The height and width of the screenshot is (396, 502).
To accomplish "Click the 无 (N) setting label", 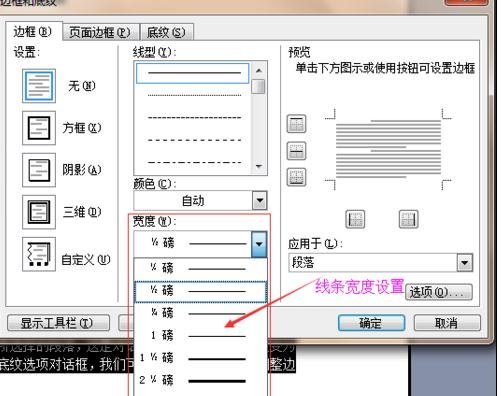I will point(82,86).
